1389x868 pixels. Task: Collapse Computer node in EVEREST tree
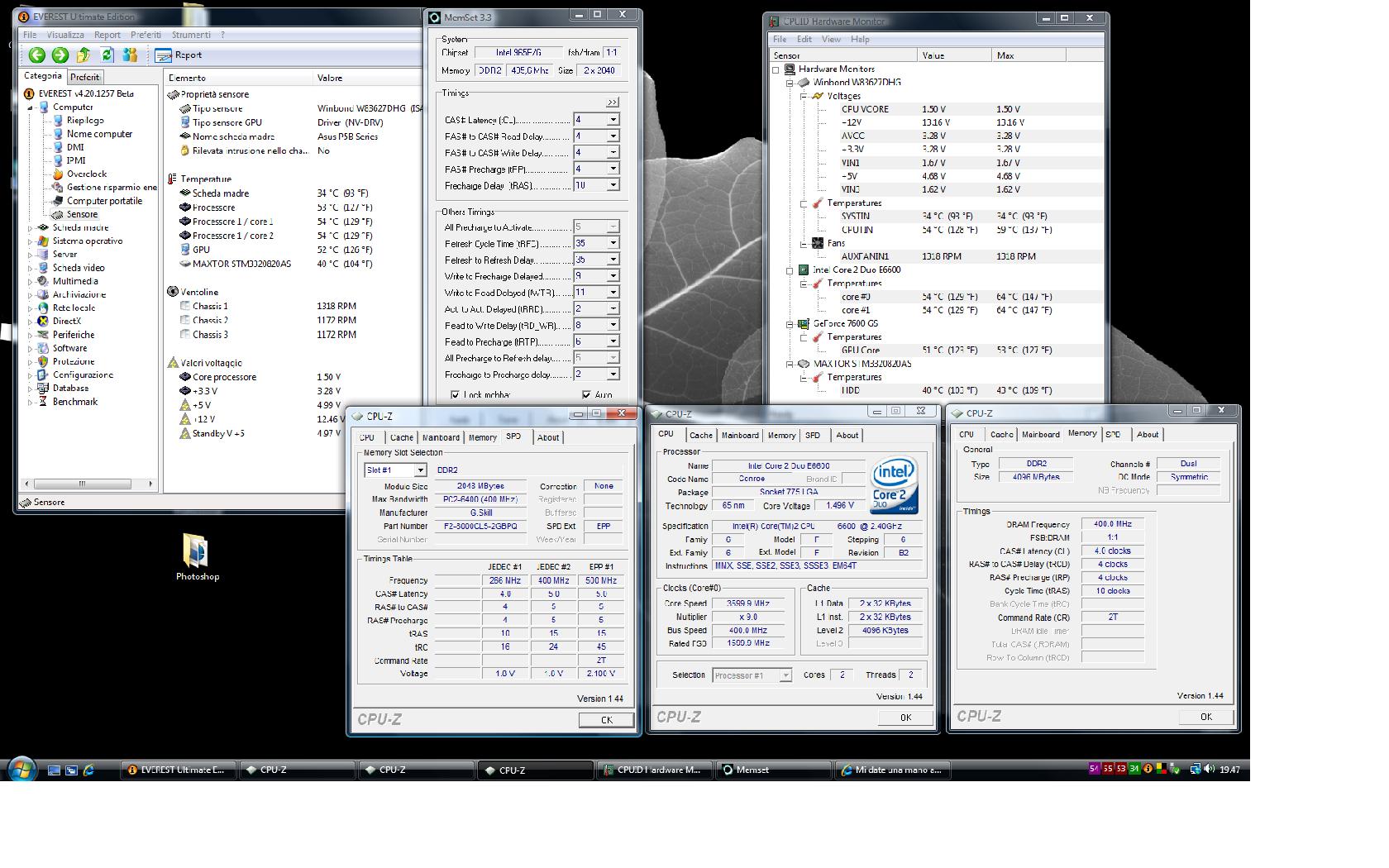31,107
